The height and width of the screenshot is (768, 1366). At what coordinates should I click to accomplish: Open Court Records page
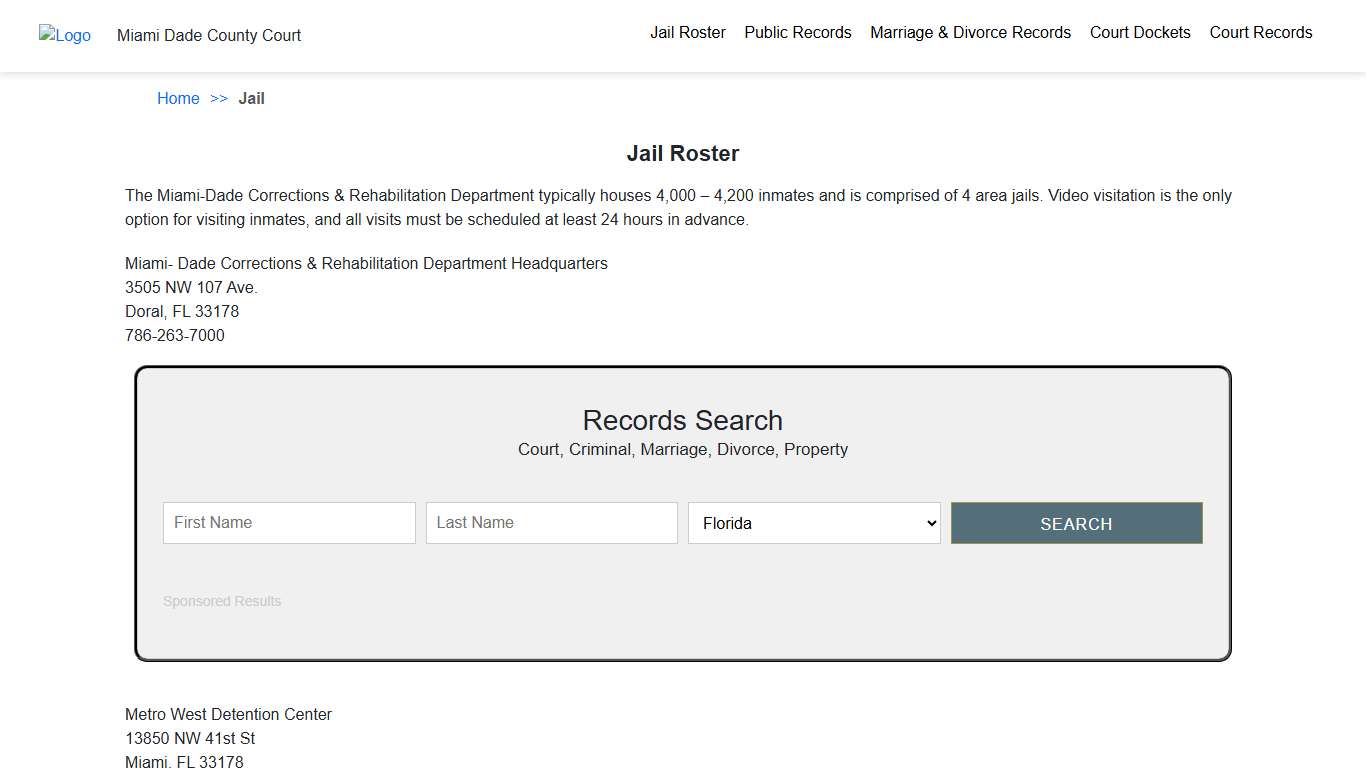(x=1261, y=32)
